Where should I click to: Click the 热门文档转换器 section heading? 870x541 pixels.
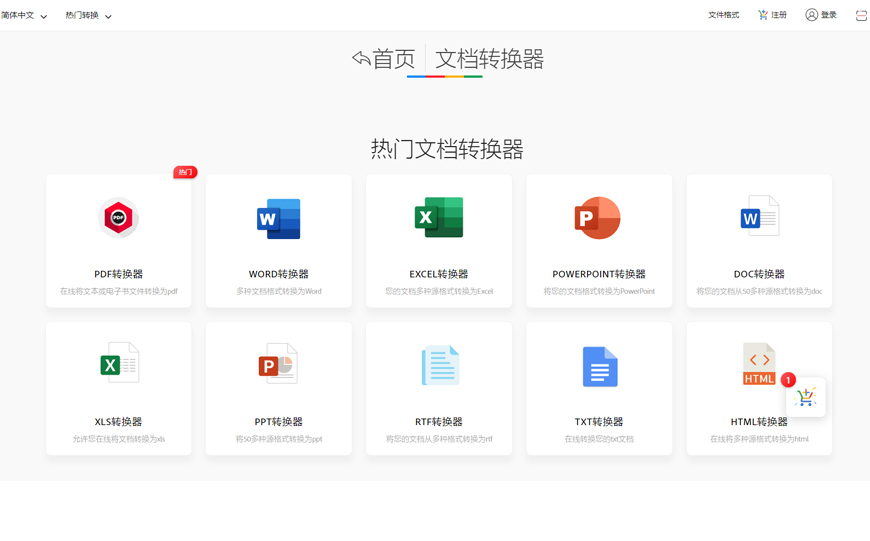[447, 149]
